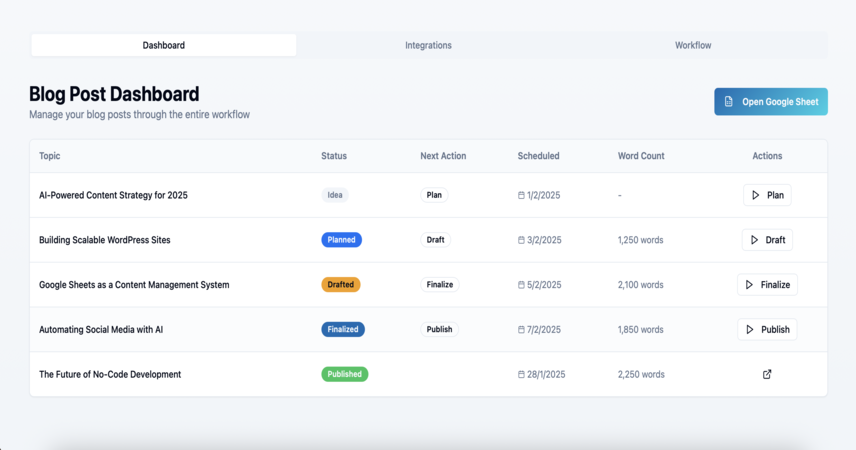Click the play icon in the Finalize button
This screenshot has width=856, height=450.
(x=750, y=285)
